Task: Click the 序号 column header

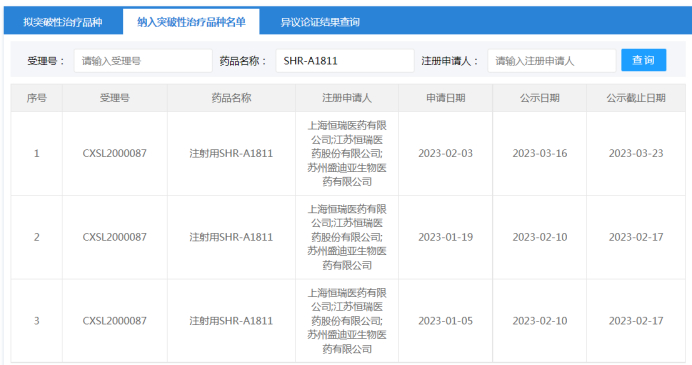Action: (37, 98)
